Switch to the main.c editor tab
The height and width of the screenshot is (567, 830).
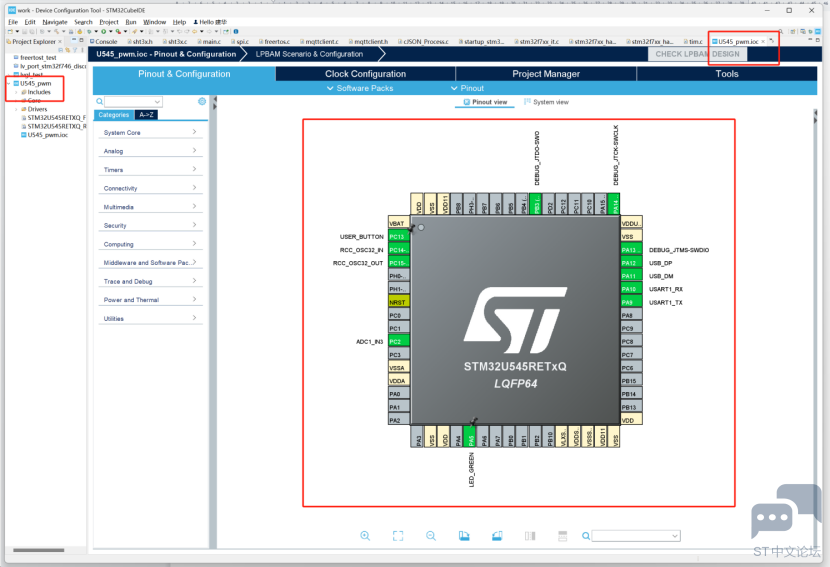[x=209, y=41]
